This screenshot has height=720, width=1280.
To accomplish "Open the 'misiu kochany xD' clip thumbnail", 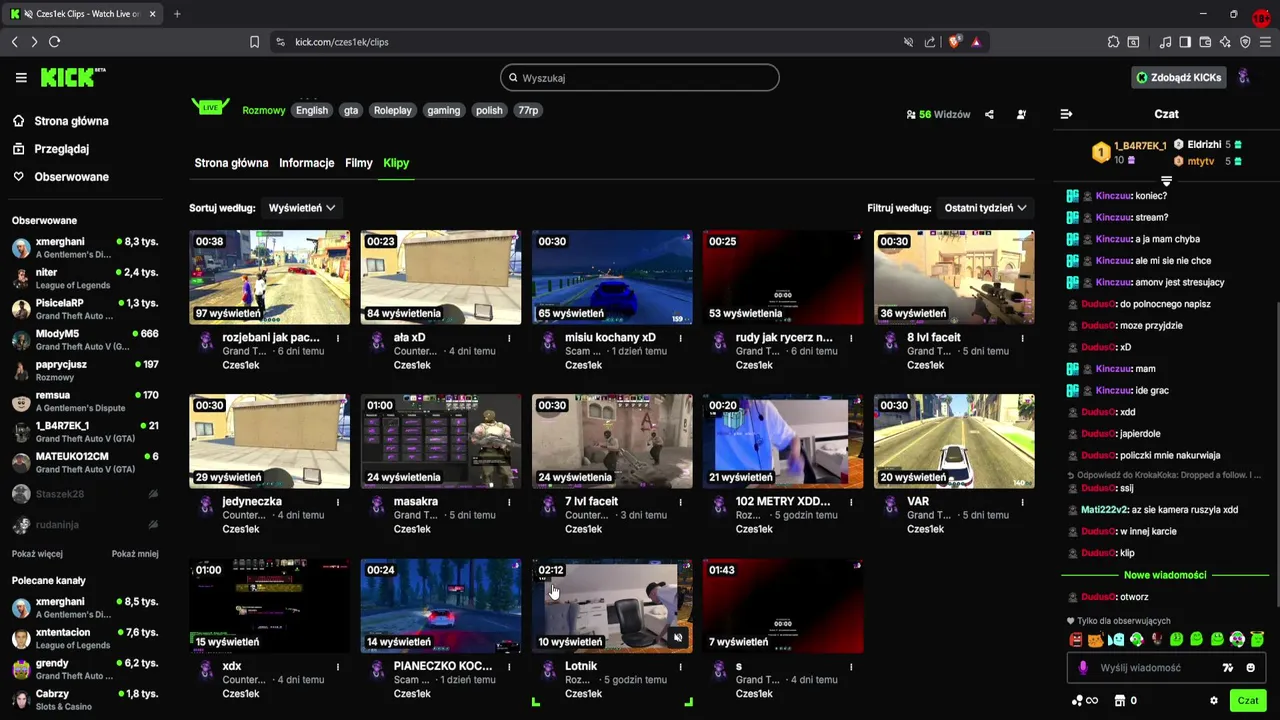I will 612,277.
